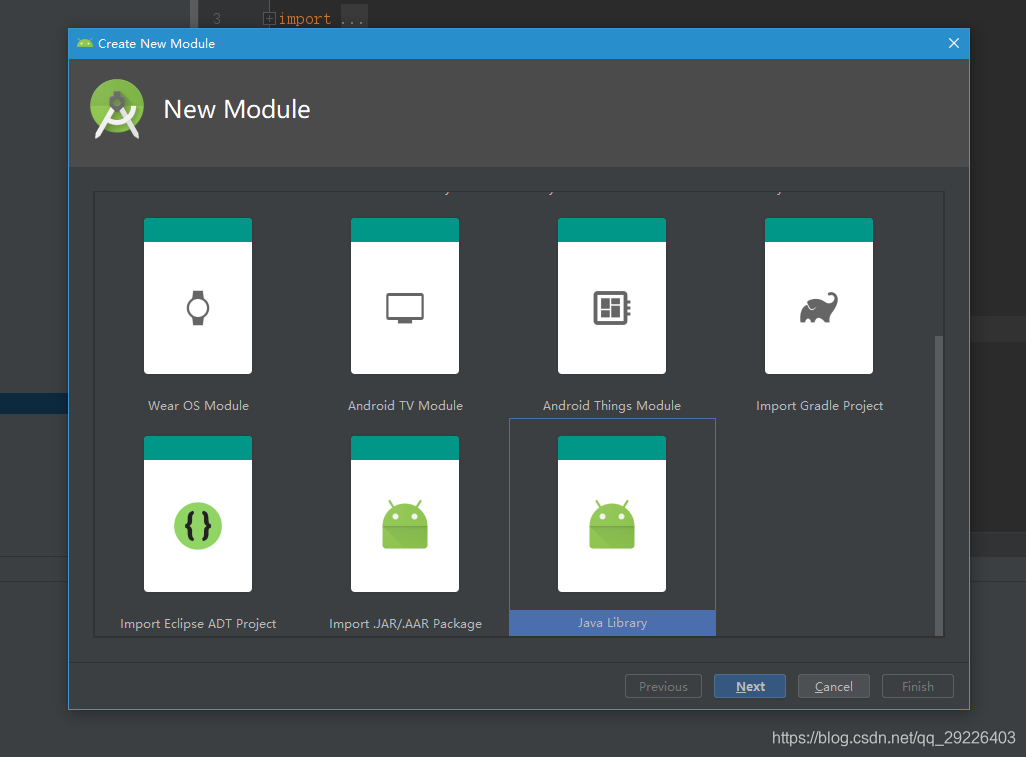This screenshot has width=1026, height=757.
Task: Go to the Next step
Action: click(x=750, y=686)
